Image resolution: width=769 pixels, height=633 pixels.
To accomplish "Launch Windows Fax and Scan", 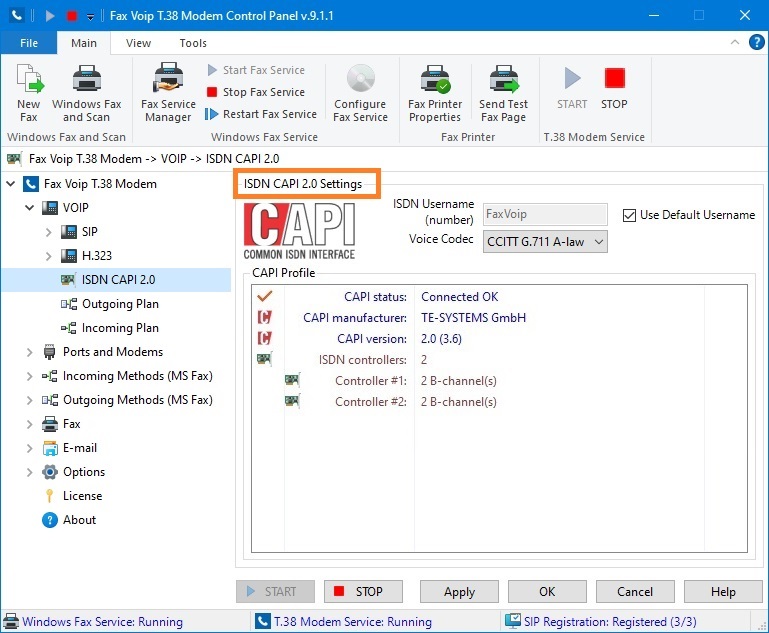I will (x=87, y=93).
